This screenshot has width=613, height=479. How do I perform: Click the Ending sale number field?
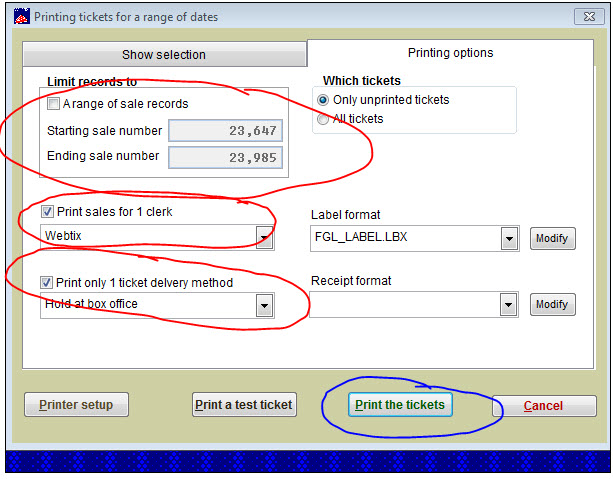(226, 157)
